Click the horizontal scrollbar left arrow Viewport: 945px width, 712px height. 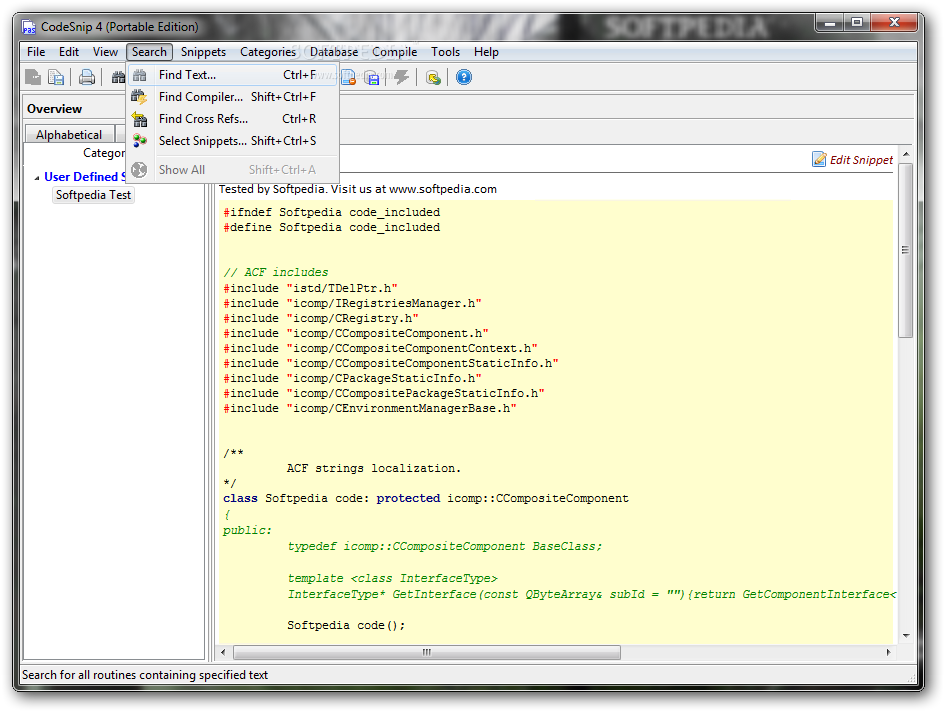pyautogui.click(x=224, y=652)
